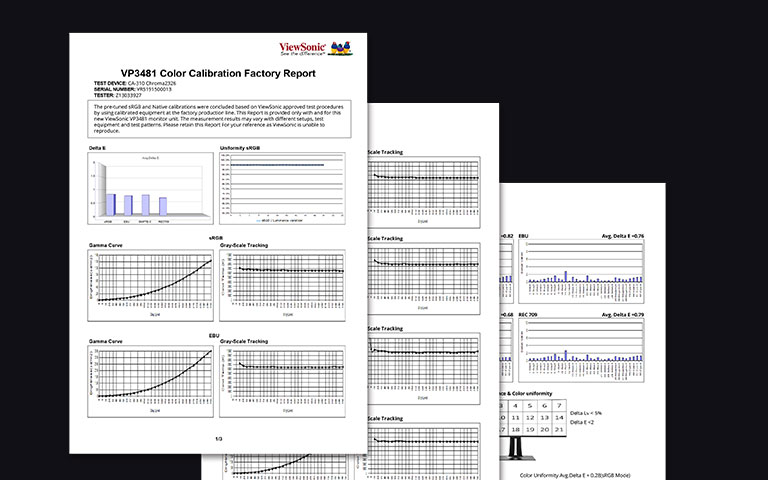Click the 'Color Uniformity Avg.Delta E = 0.28' line

(x=575, y=475)
